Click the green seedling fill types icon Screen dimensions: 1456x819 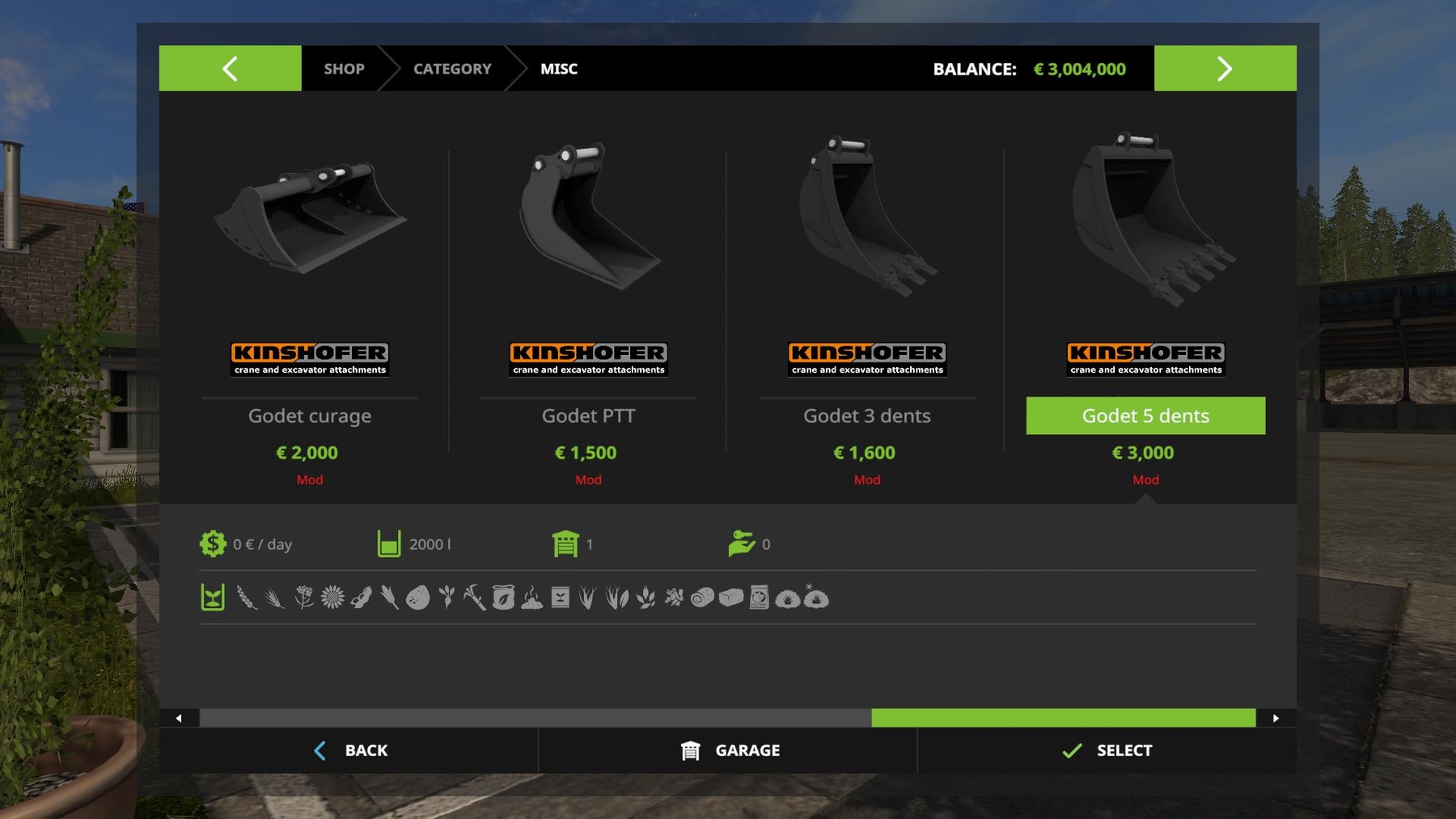click(213, 597)
